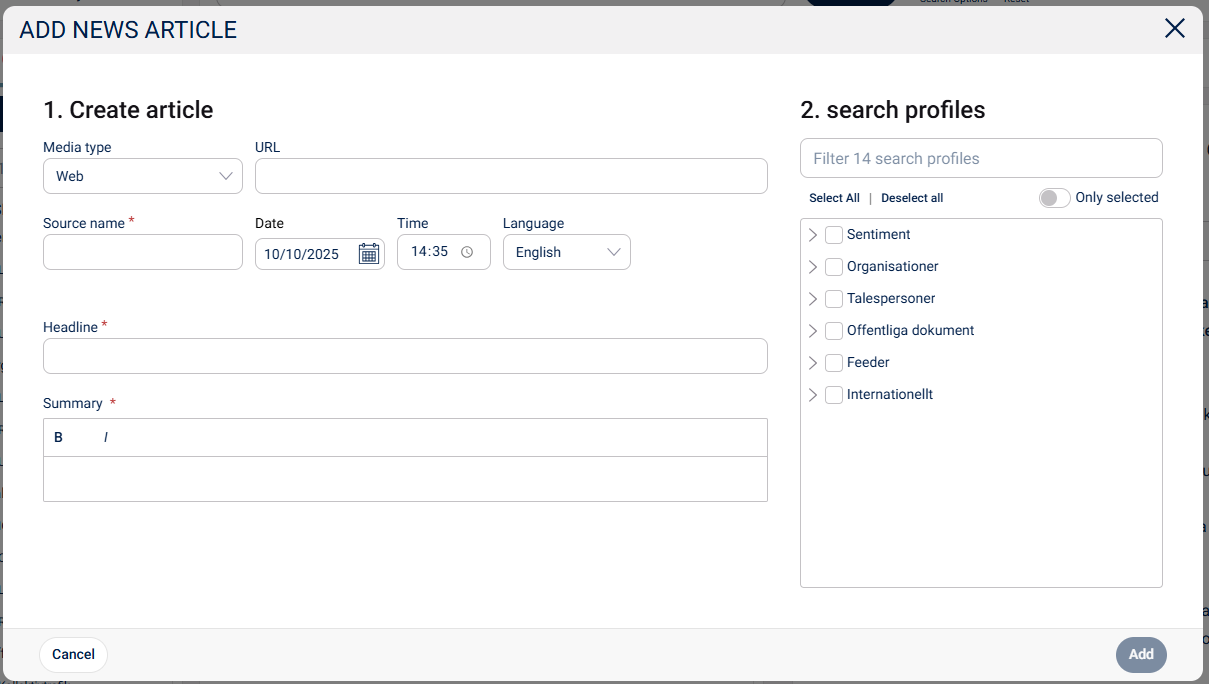
Task: Expand the Talespersoner tree node
Action: pos(813,299)
